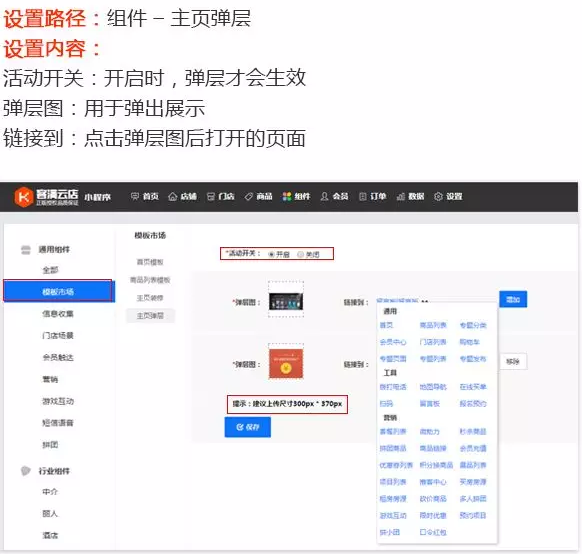Choose 会员充值 in the link dropdown list
This screenshot has width=582, height=554.
point(473,448)
